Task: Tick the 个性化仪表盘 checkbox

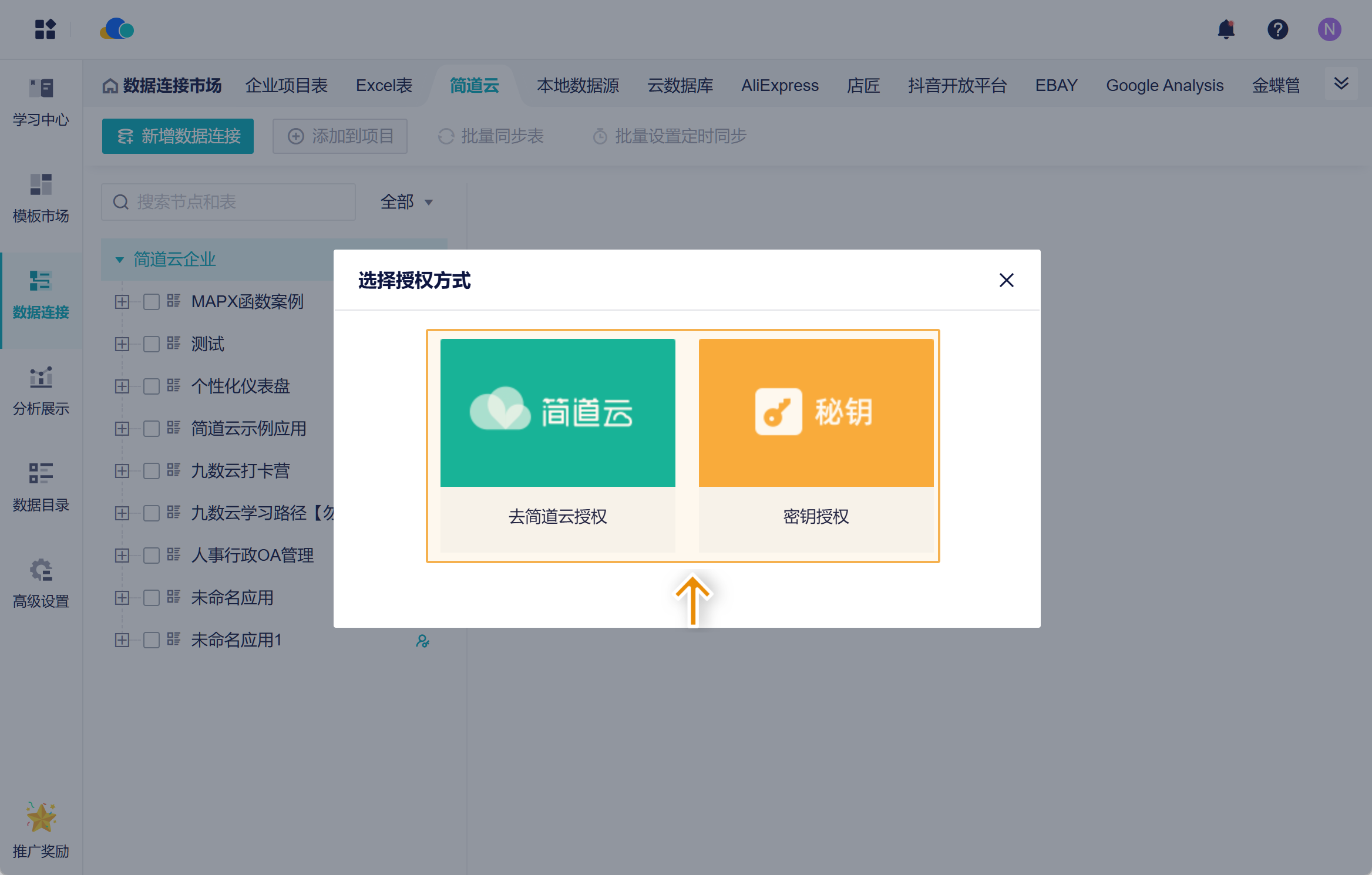Action: pyautogui.click(x=152, y=386)
